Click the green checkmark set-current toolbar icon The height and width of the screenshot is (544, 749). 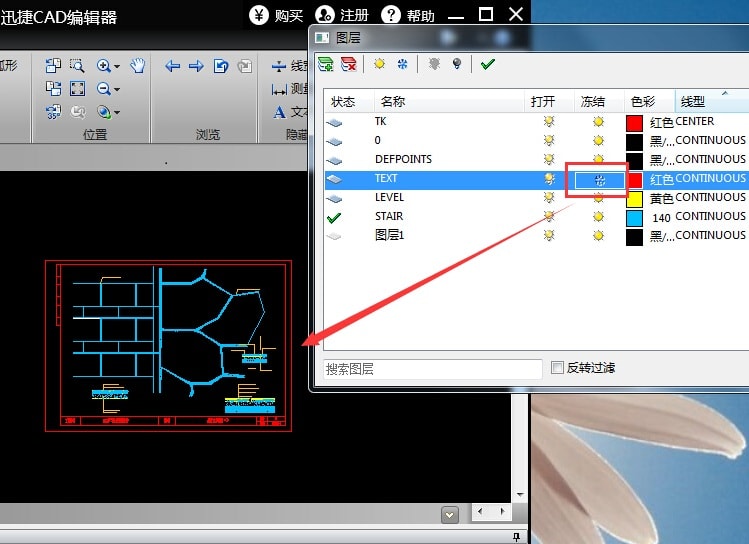(487, 63)
